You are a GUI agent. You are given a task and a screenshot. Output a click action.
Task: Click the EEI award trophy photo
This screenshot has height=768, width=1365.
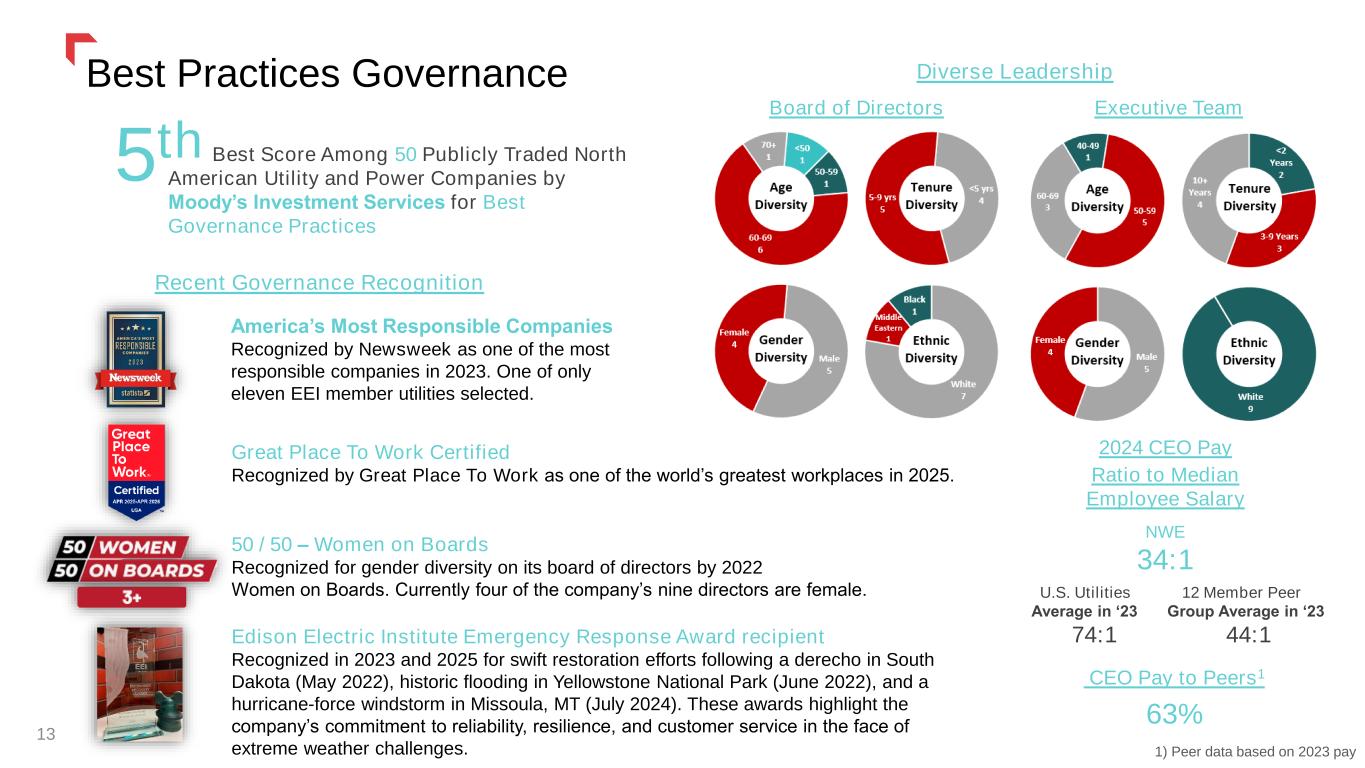[140, 684]
